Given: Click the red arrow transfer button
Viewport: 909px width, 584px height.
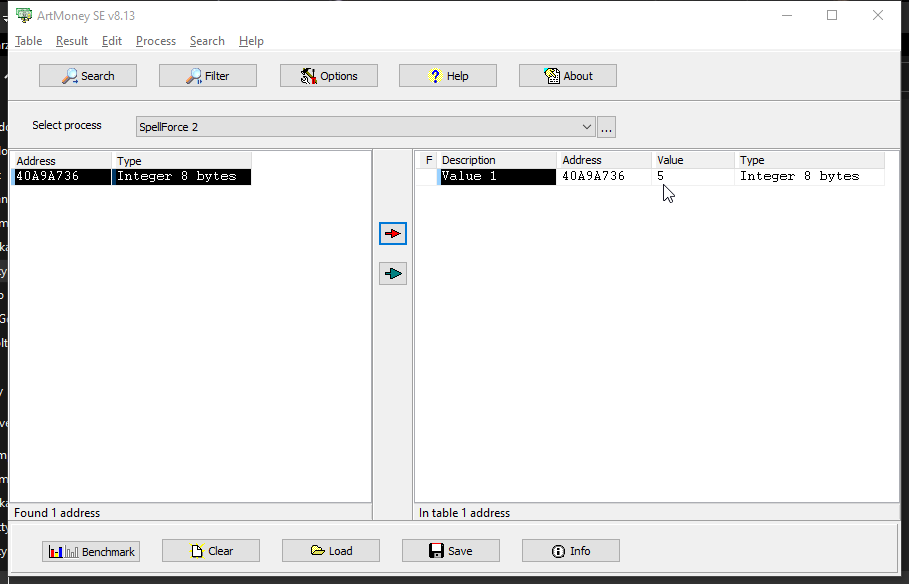Looking at the screenshot, I should (x=393, y=233).
